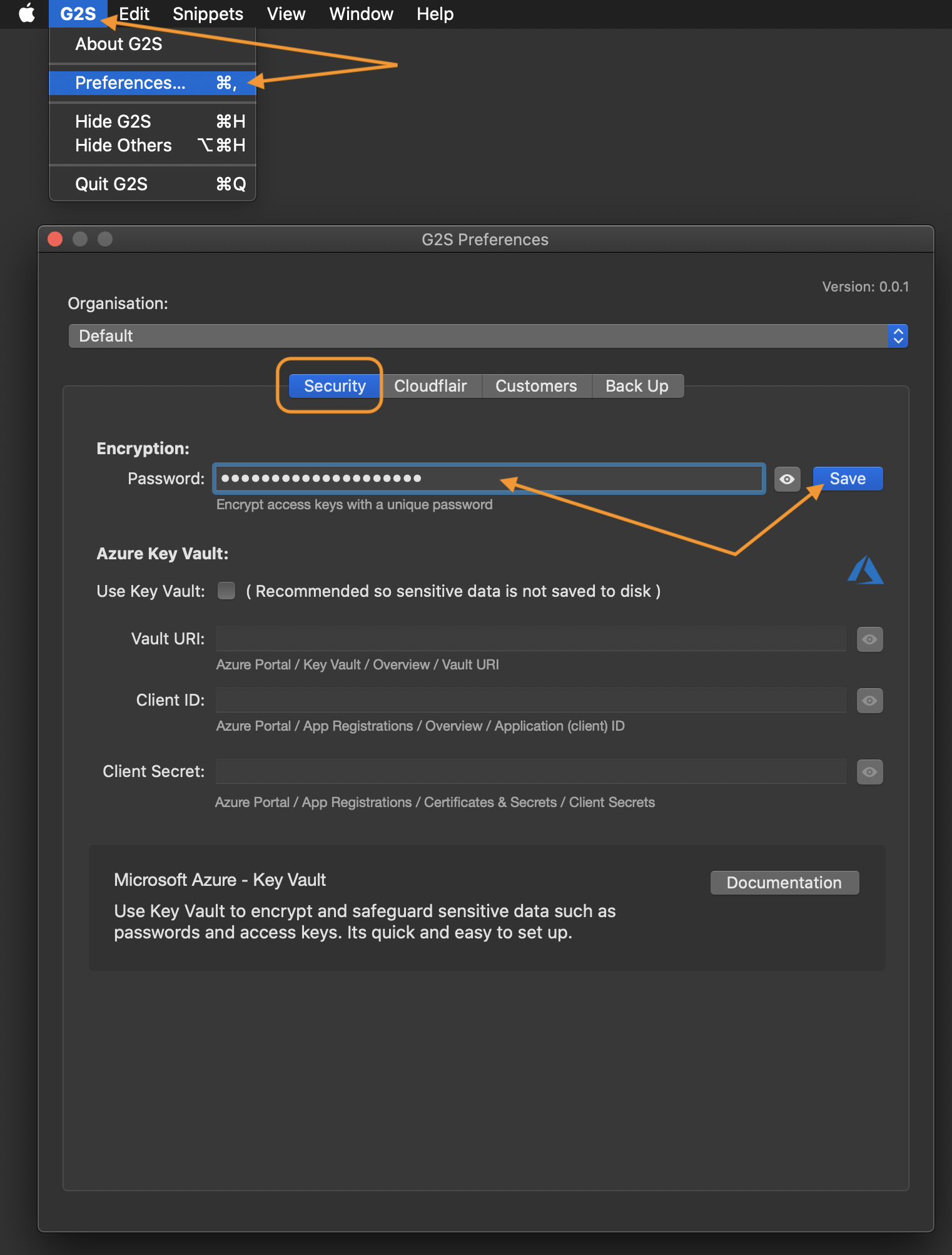This screenshot has height=1255, width=952.
Task: Open the Organisation dropdown showing Default
Action: [488, 336]
